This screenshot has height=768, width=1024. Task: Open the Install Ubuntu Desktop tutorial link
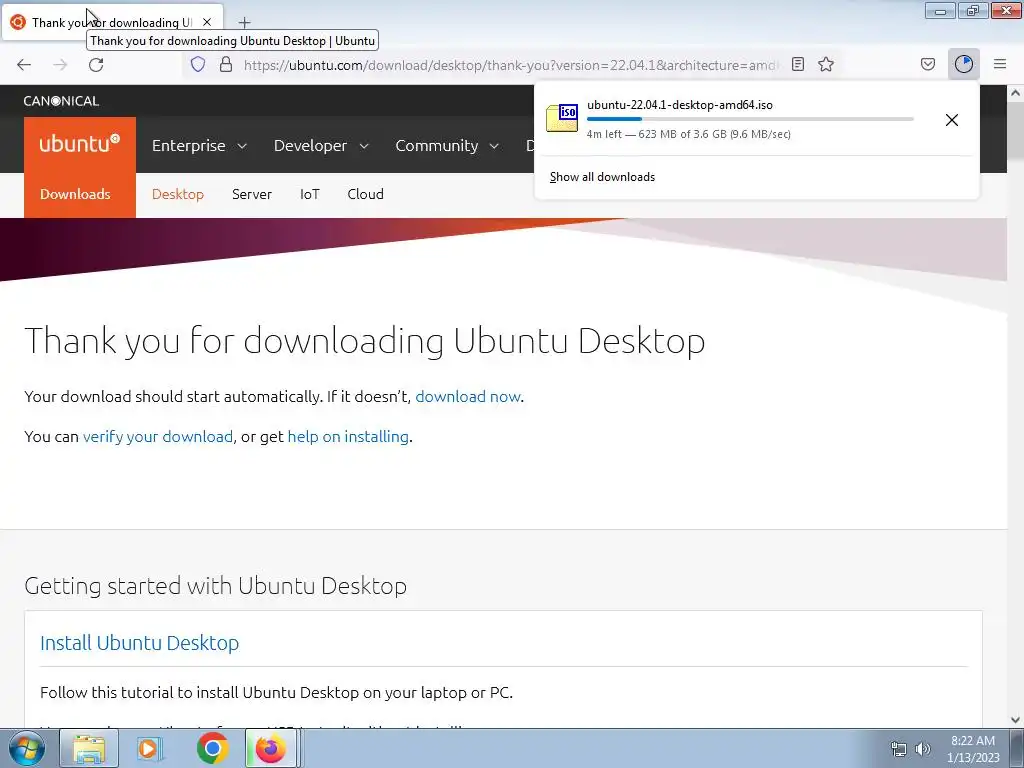point(139,643)
